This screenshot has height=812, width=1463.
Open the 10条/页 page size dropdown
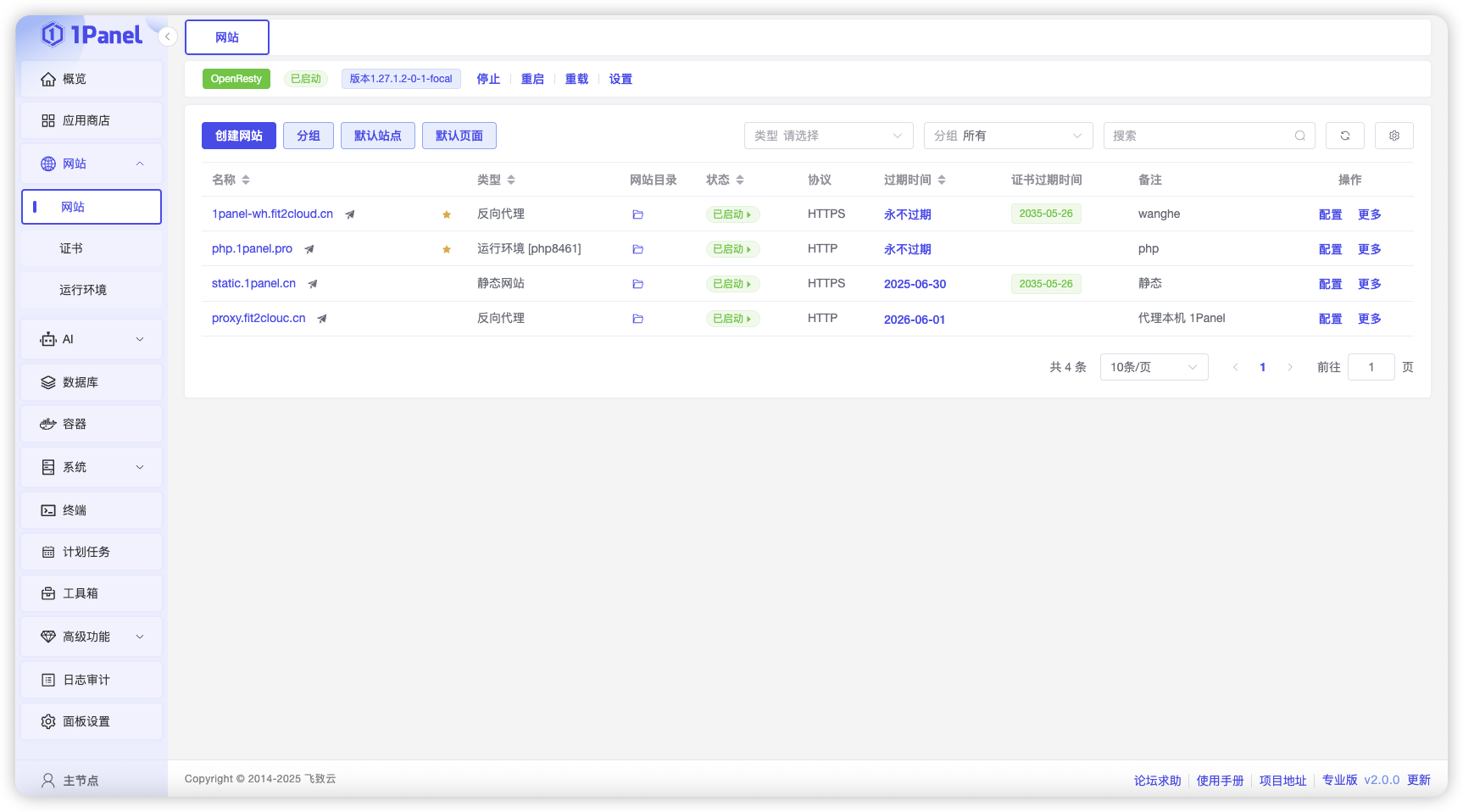pos(1154,366)
